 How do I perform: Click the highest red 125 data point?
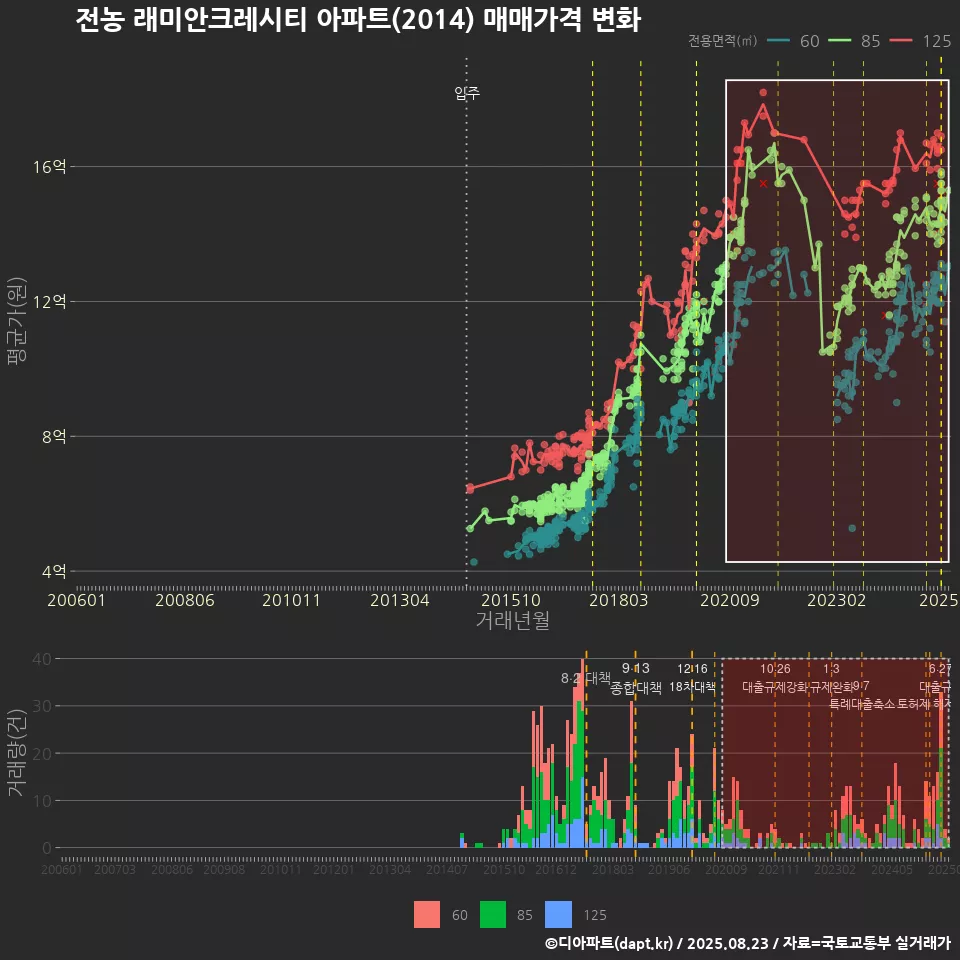pyautogui.click(x=763, y=92)
